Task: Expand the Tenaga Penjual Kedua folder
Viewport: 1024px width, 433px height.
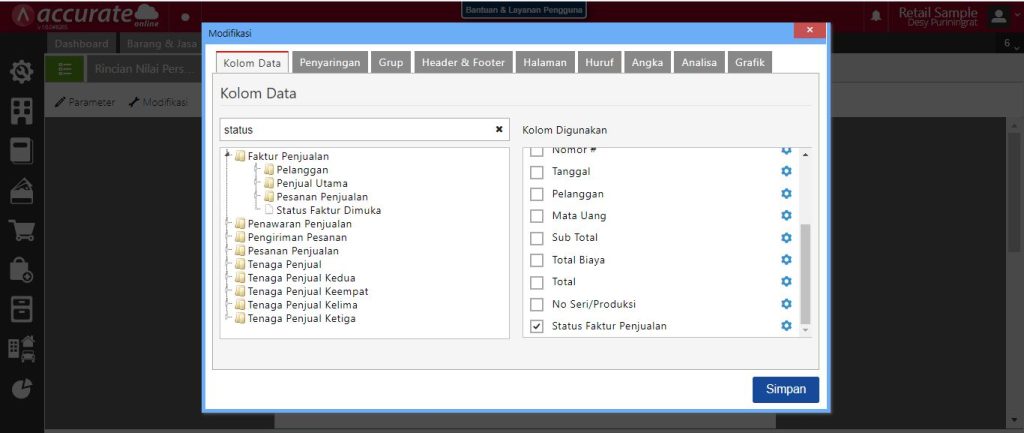Action: [229, 278]
